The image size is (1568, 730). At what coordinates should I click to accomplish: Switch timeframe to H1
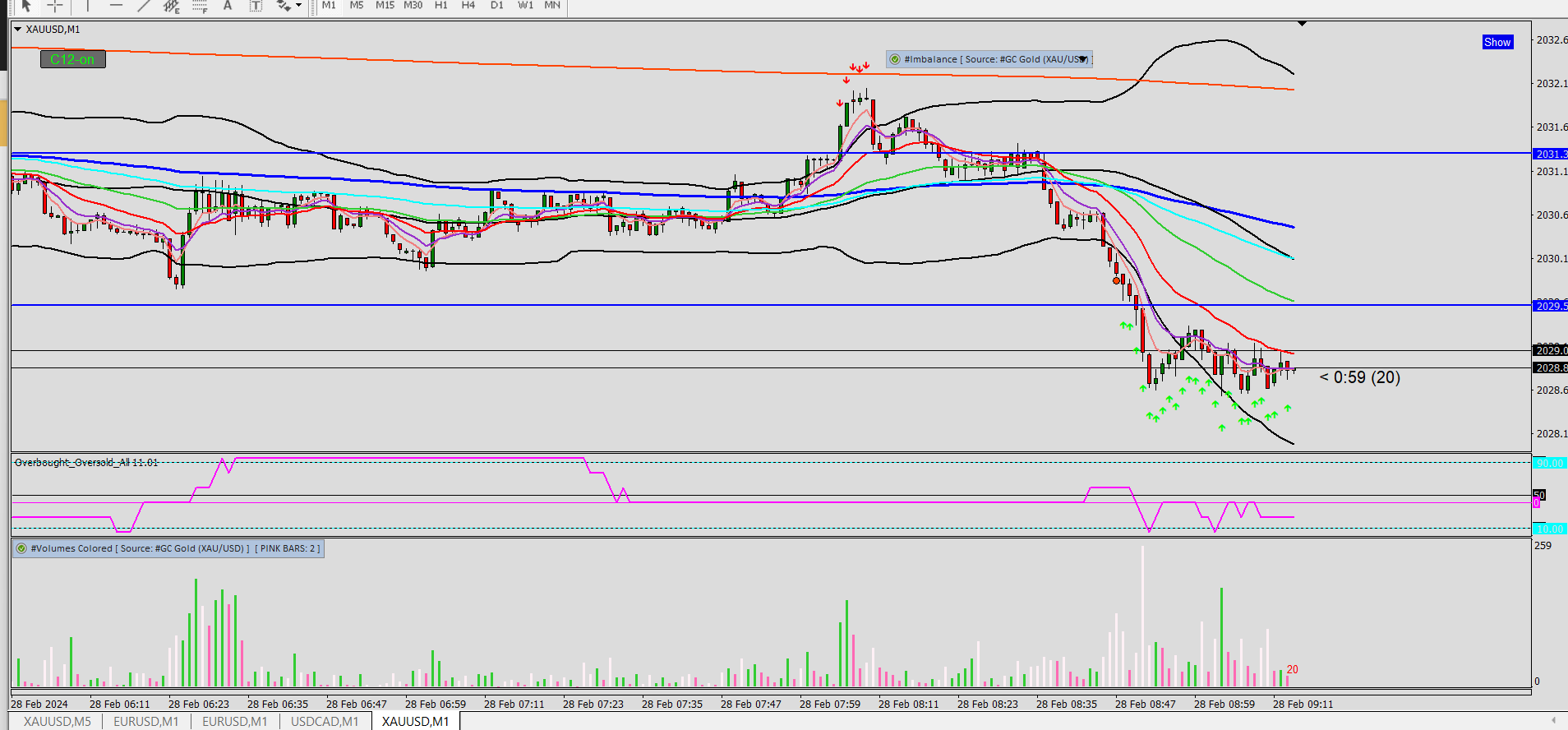(x=441, y=5)
